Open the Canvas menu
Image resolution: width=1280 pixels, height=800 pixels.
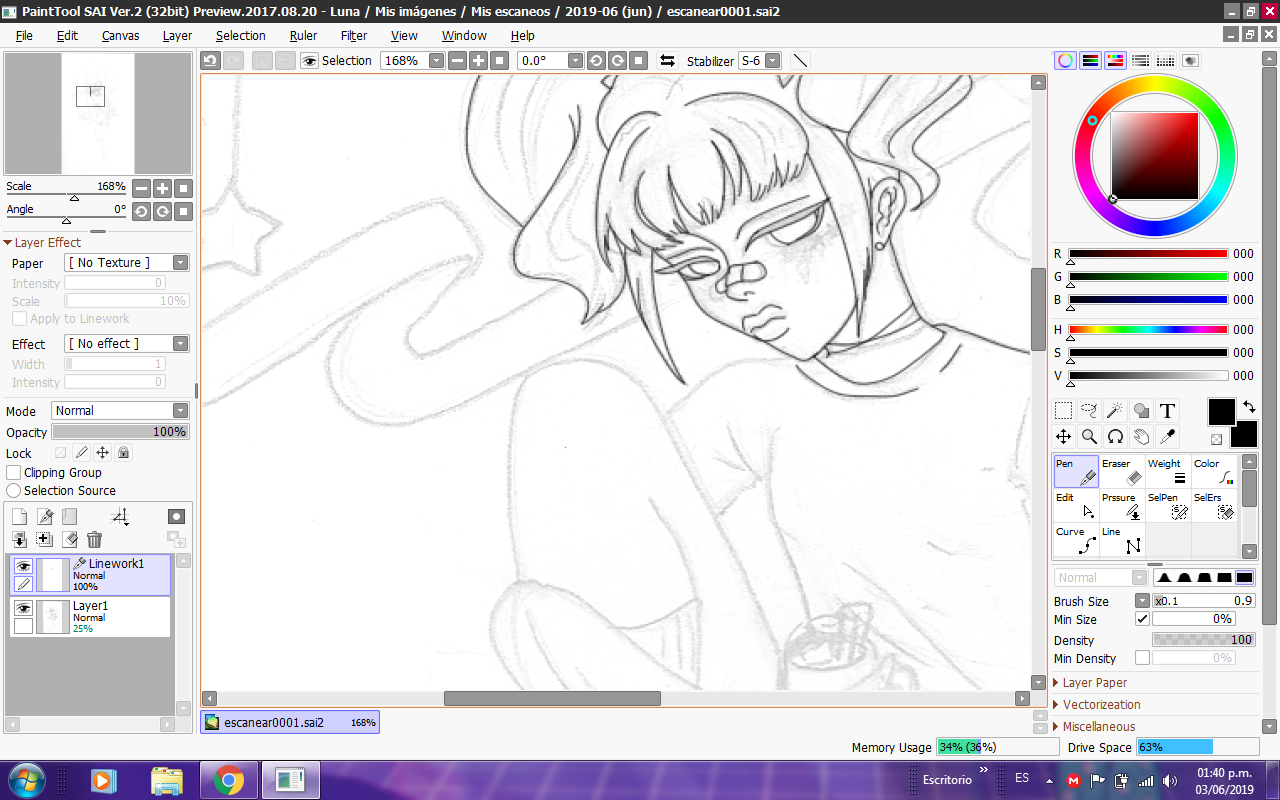(120, 36)
